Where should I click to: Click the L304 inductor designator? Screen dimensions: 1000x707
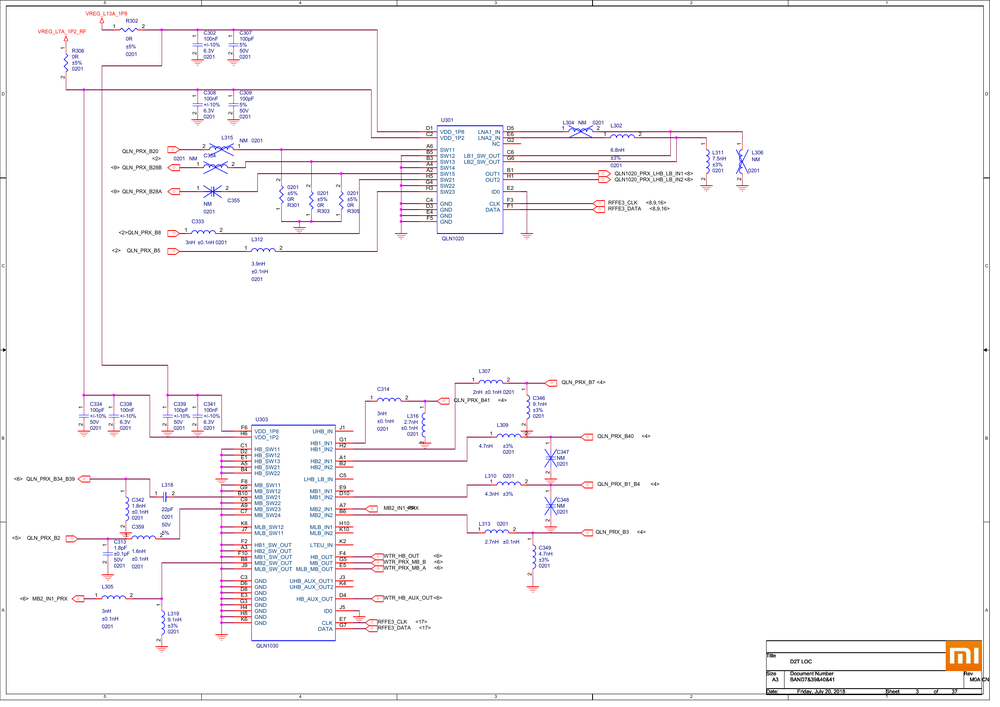pyautogui.click(x=568, y=122)
